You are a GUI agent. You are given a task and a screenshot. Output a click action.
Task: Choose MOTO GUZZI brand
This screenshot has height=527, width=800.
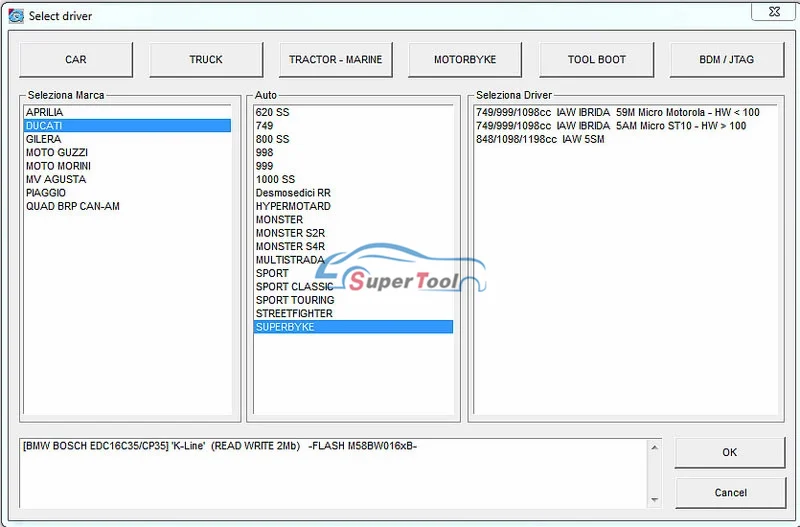click(127, 152)
